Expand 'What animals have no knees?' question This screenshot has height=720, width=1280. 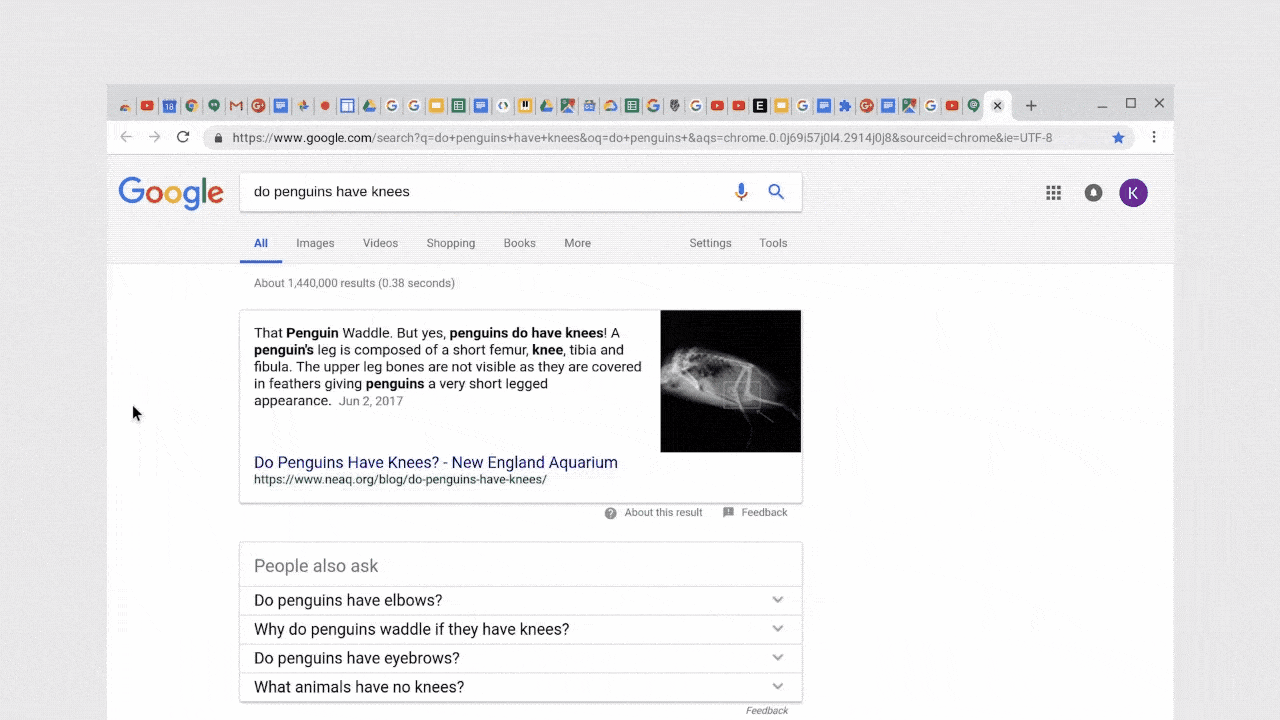pos(520,687)
